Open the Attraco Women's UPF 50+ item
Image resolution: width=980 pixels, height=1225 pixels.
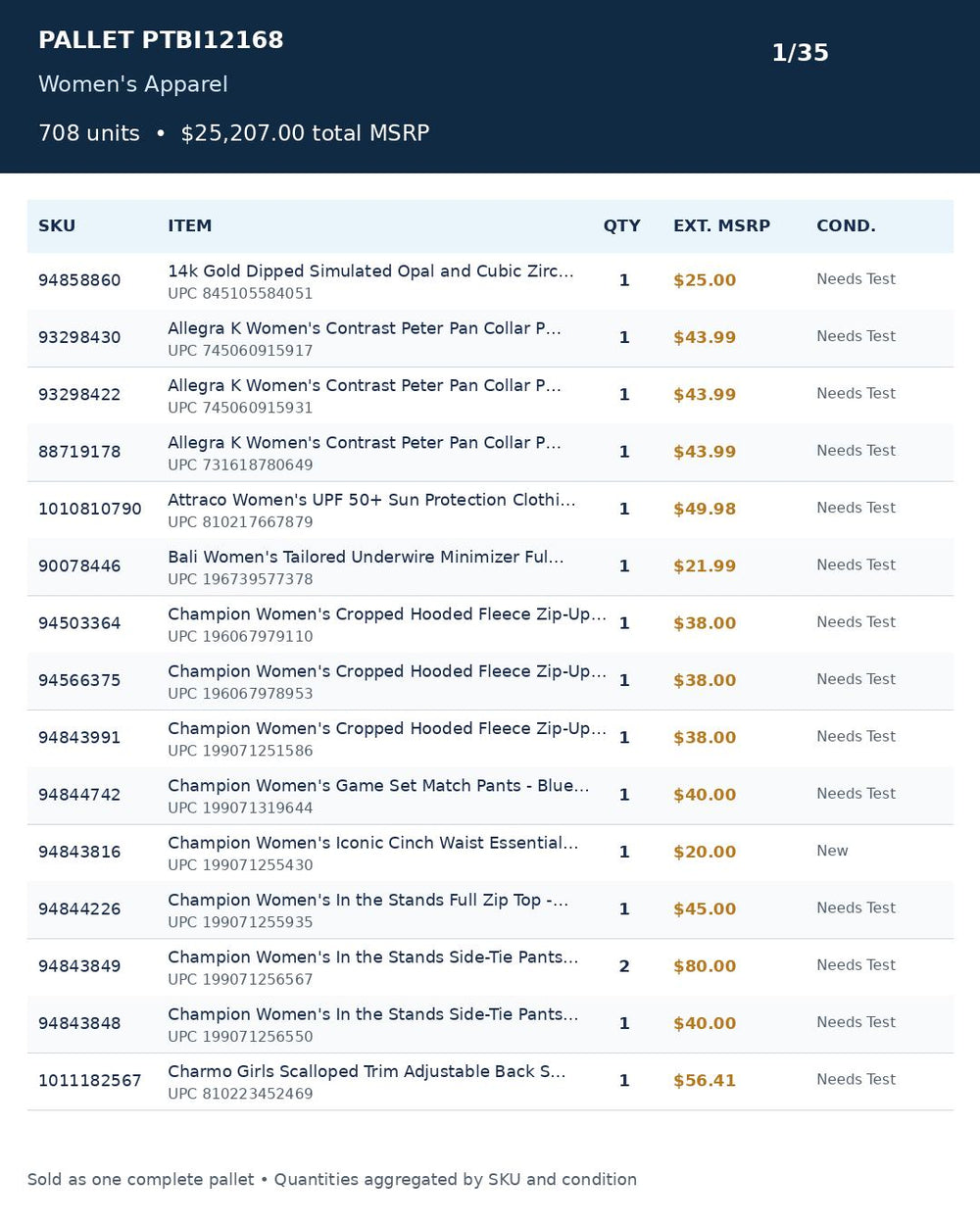(371, 500)
